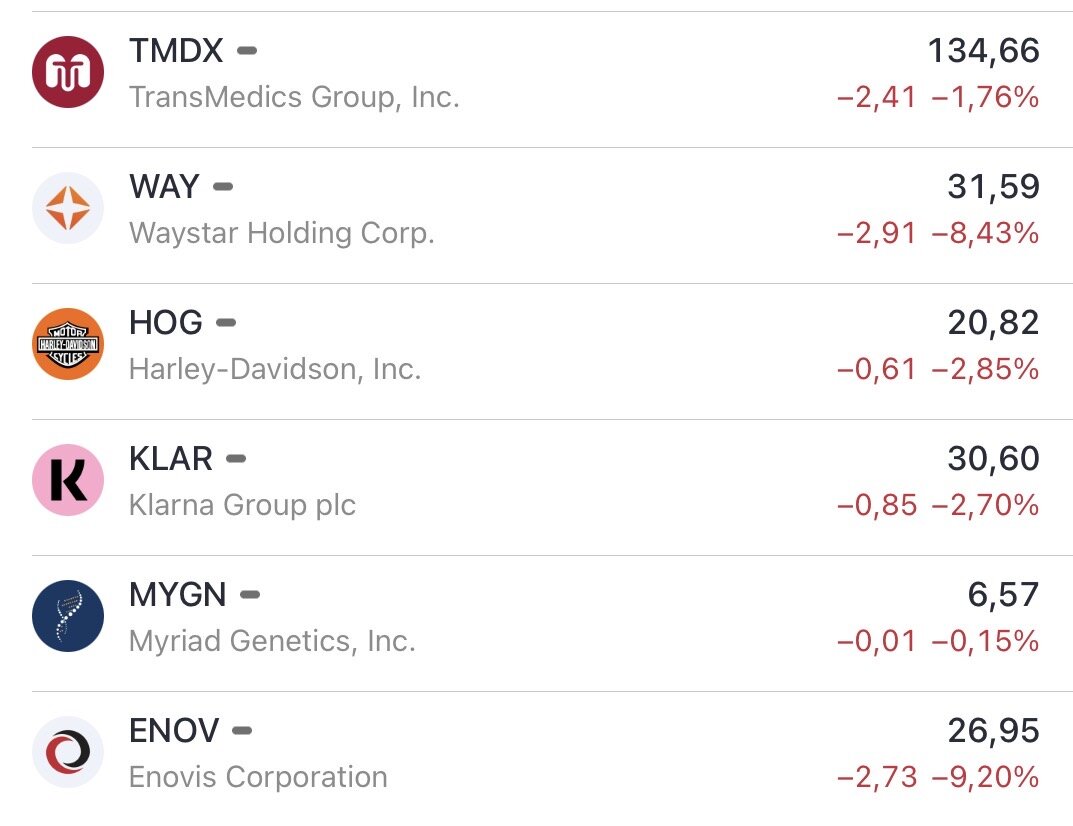
Task: Open the Harley-Davidson logo icon
Action: coord(68,344)
